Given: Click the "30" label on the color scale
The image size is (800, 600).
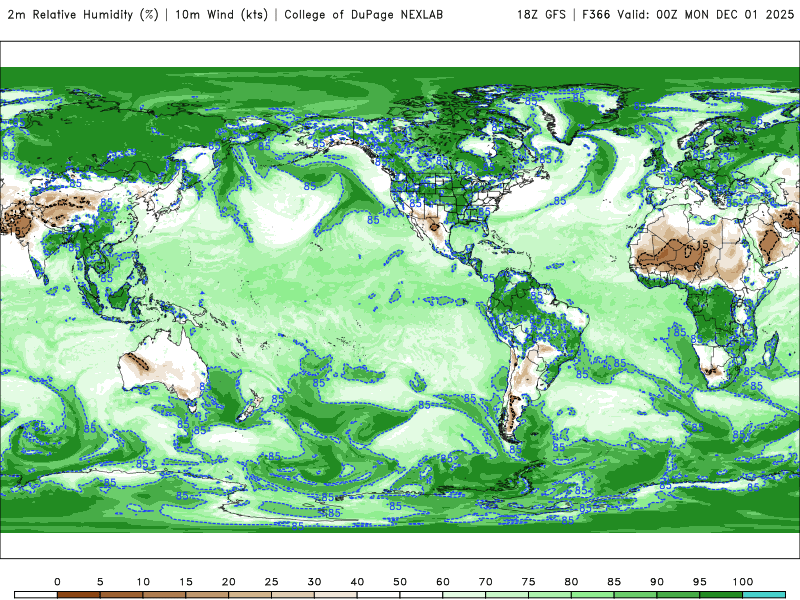Looking at the screenshot, I should (314, 582).
